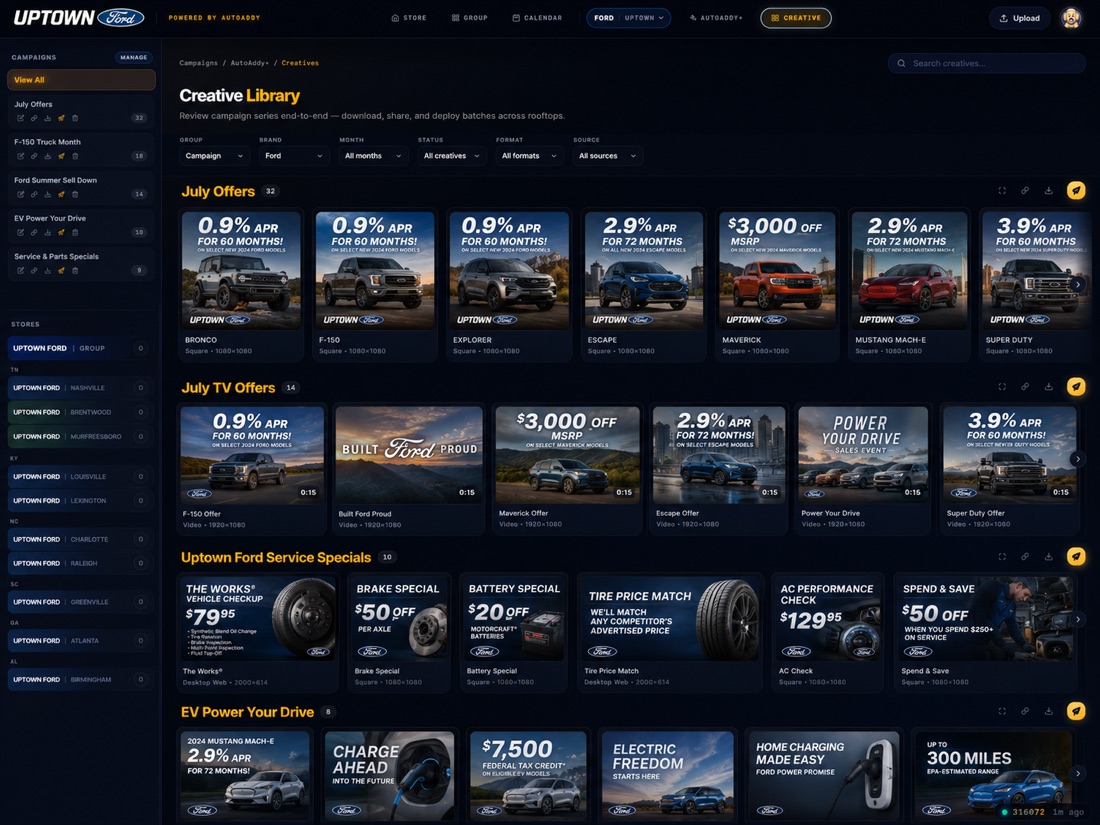Open the Ford Uptown store selector dropdown
The width and height of the screenshot is (1100, 825).
(x=629, y=18)
